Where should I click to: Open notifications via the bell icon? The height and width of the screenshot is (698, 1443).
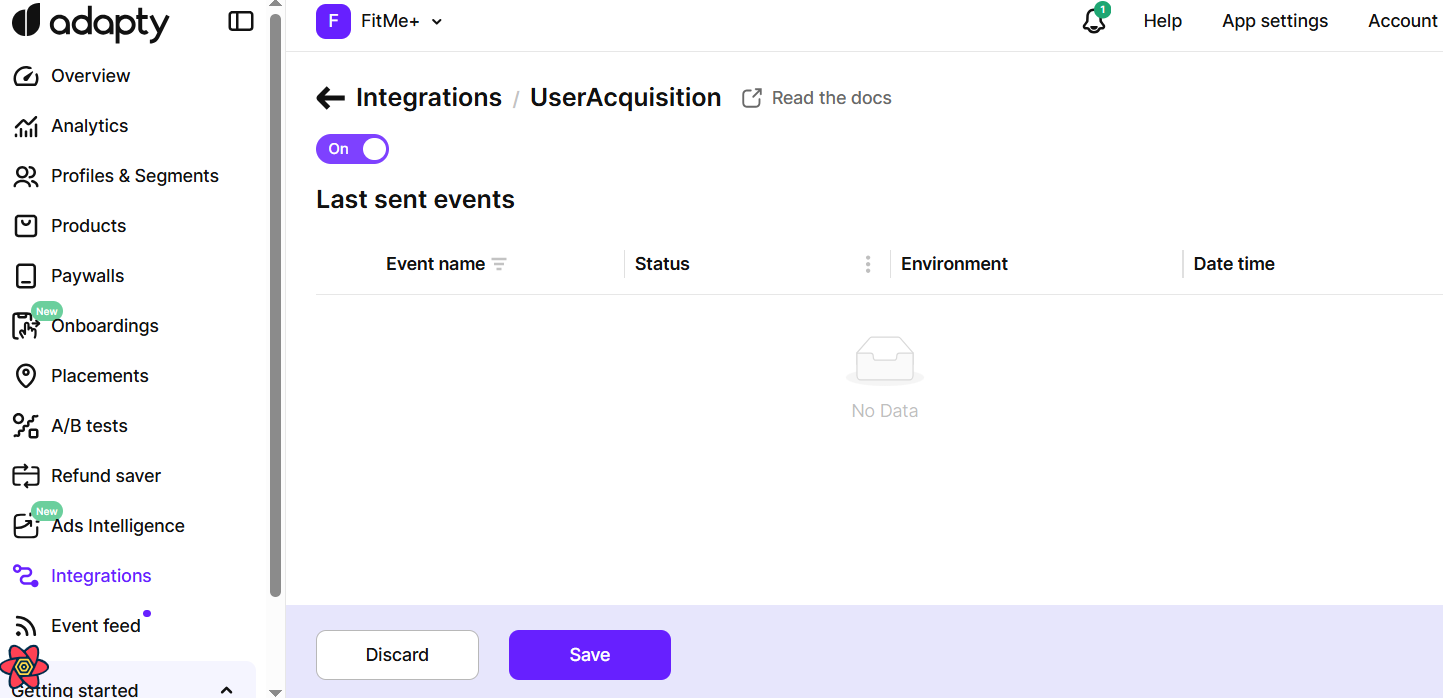click(1095, 20)
